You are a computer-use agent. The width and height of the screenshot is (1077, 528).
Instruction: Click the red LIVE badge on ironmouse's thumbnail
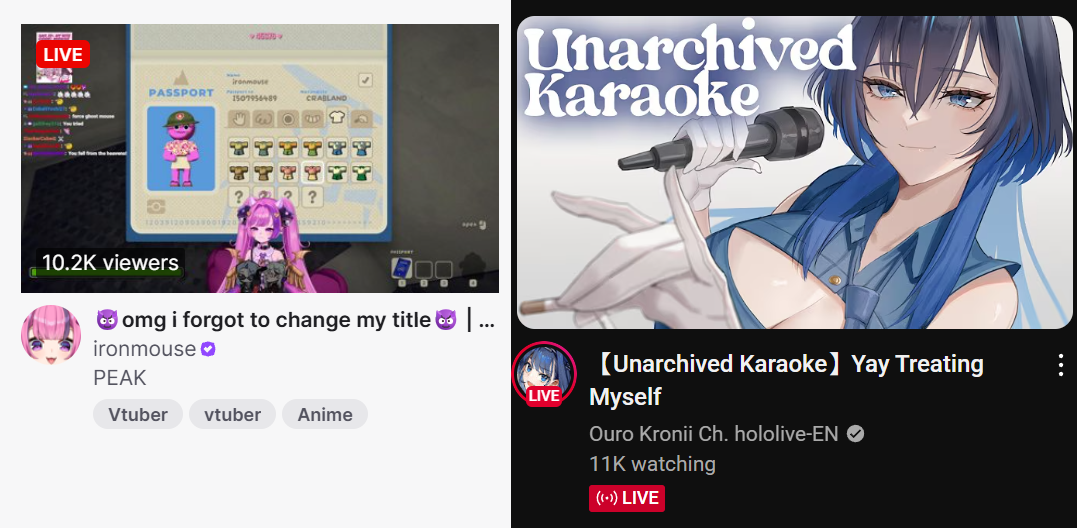point(63,54)
